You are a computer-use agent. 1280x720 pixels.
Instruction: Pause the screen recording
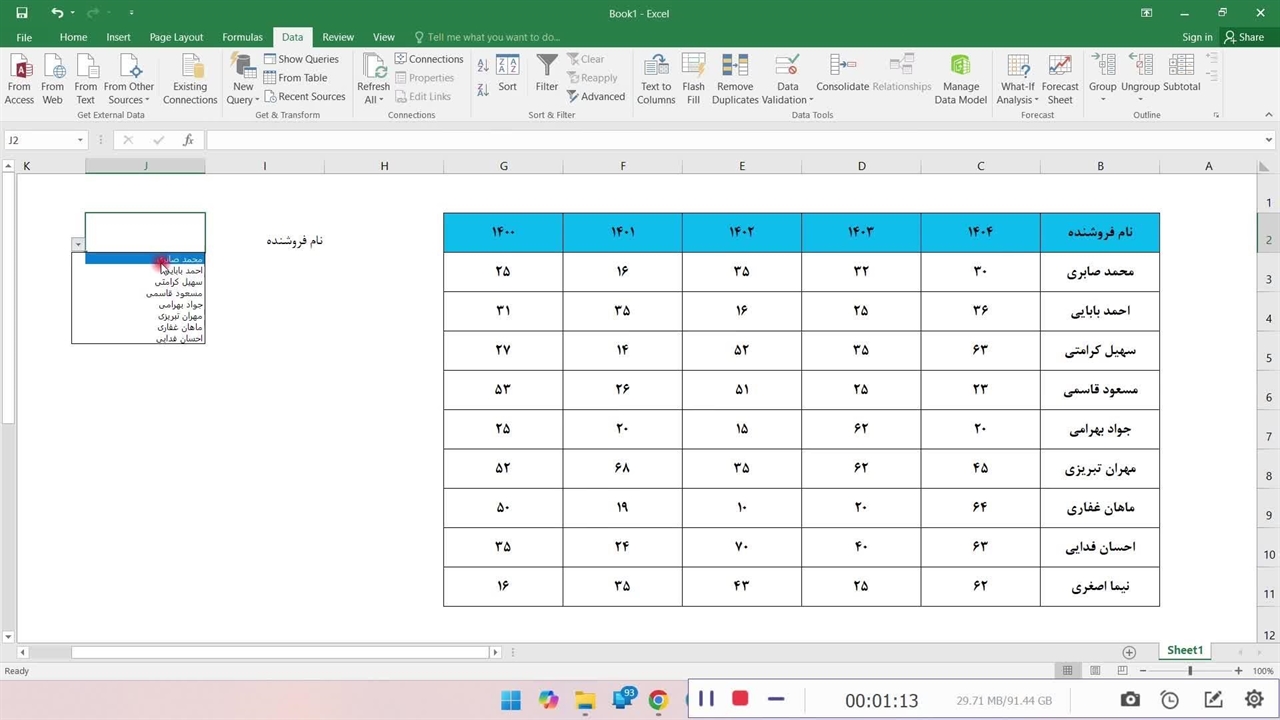pyautogui.click(x=706, y=699)
